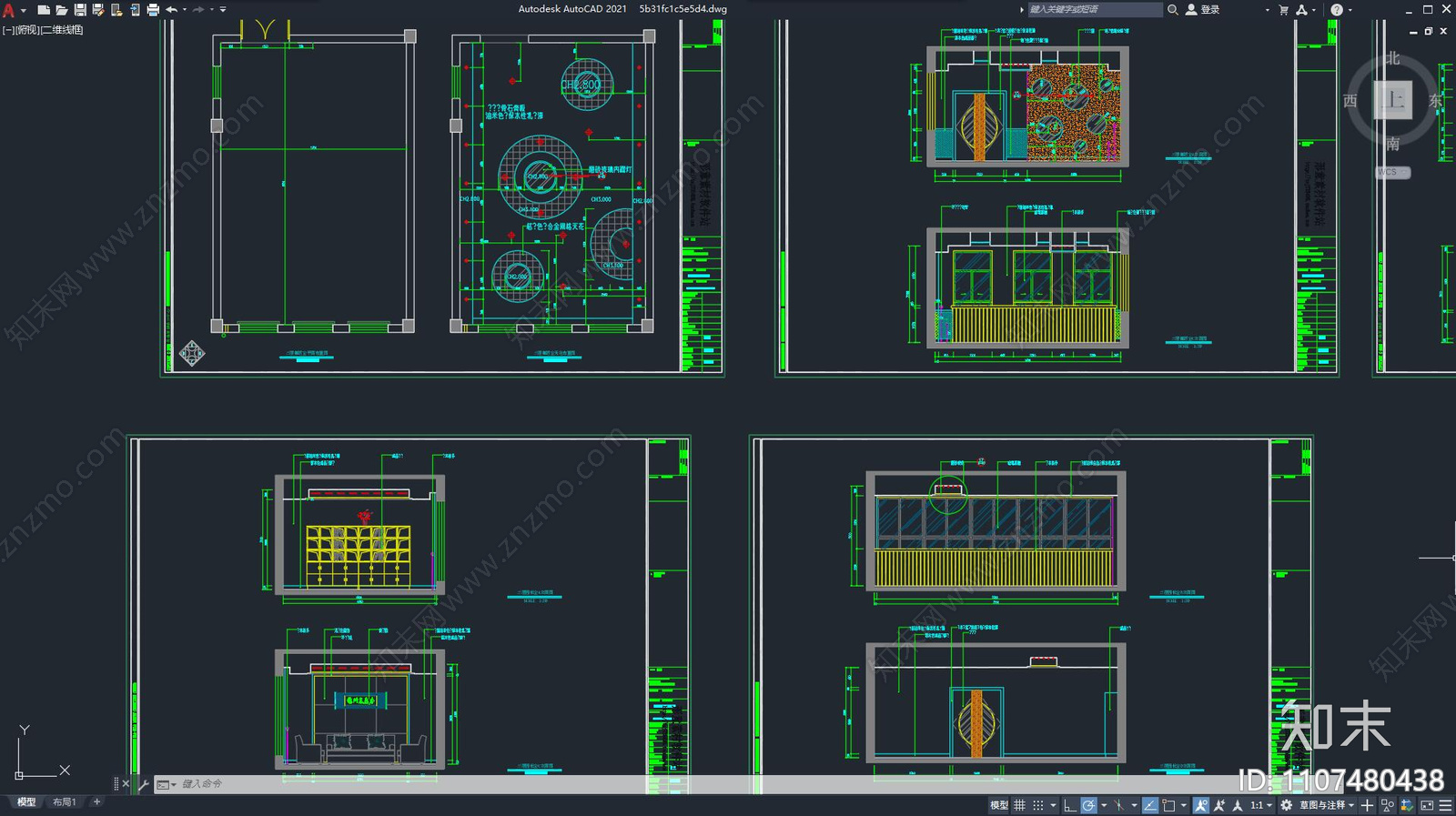1456x816 pixels.
Task: Open the Autodesk connect triangle icon menu
Action: 1302,10
